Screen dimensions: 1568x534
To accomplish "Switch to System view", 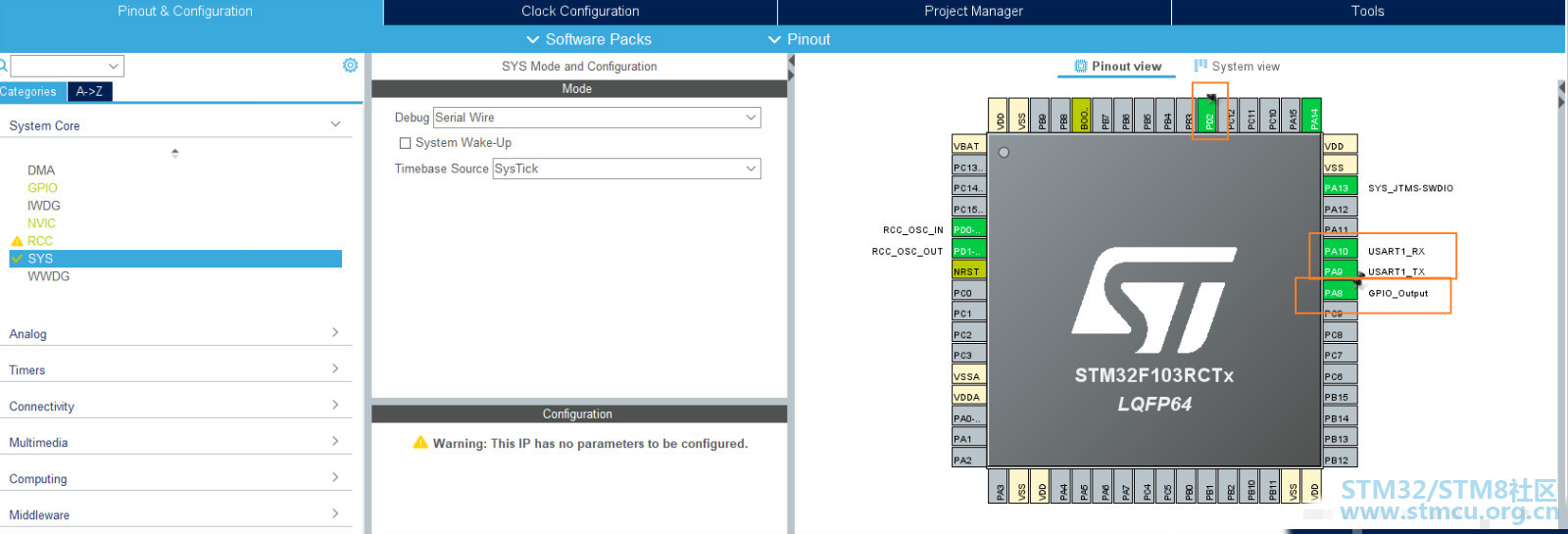I will pyautogui.click(x=1237, y=67).
